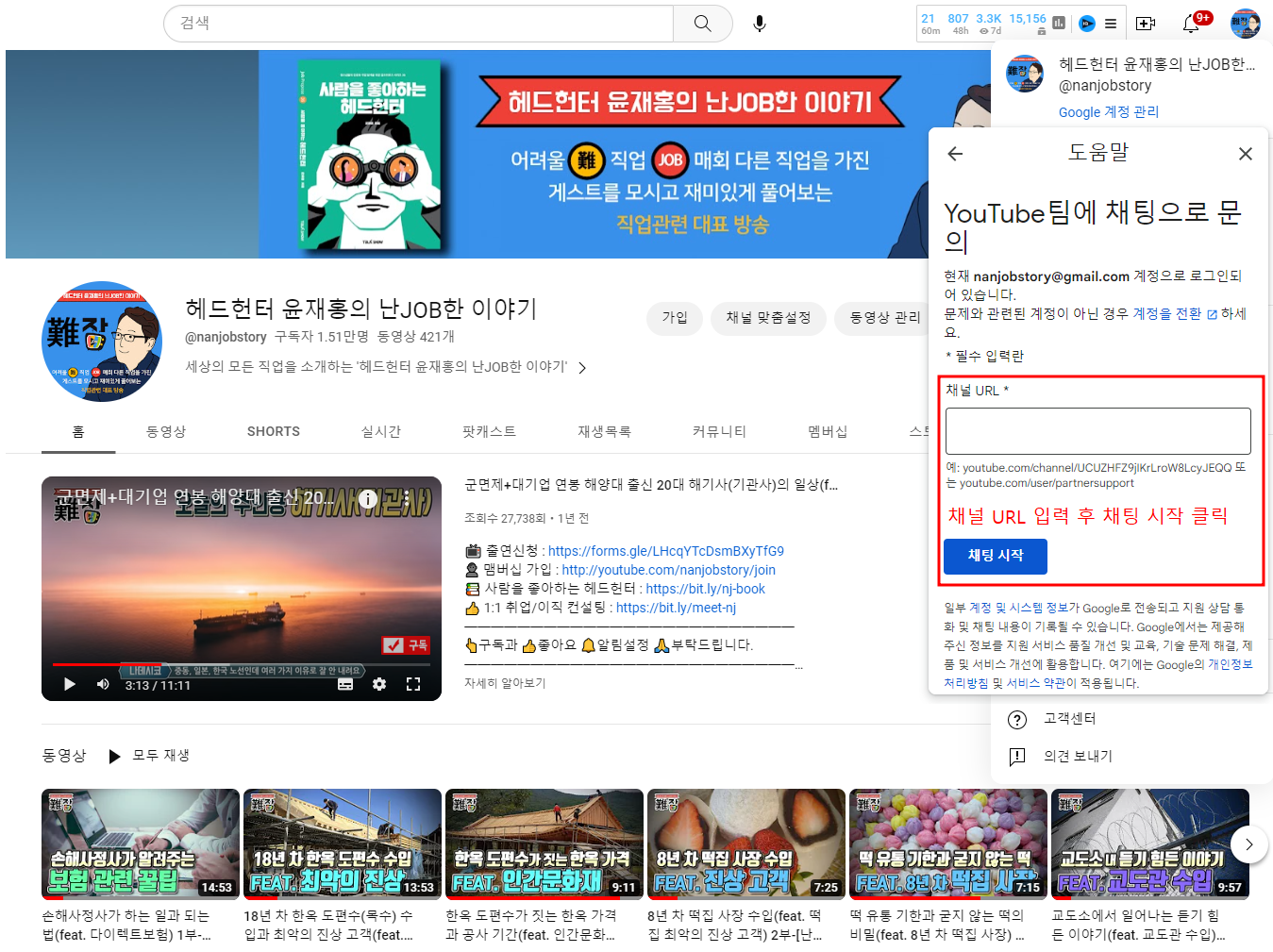Expand the channel description with the chevron

point(582,368)
